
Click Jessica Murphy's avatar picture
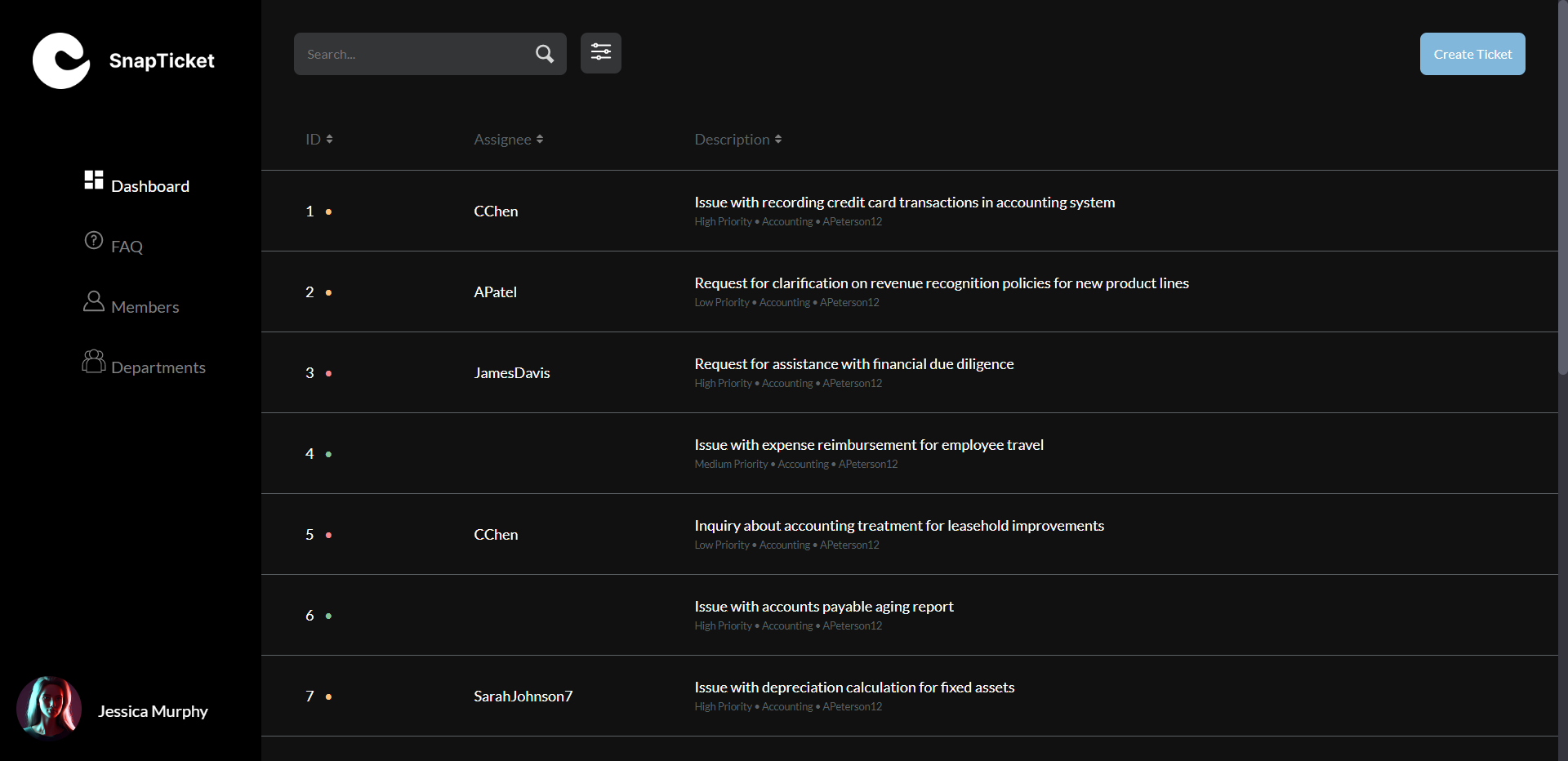[49, 707]
